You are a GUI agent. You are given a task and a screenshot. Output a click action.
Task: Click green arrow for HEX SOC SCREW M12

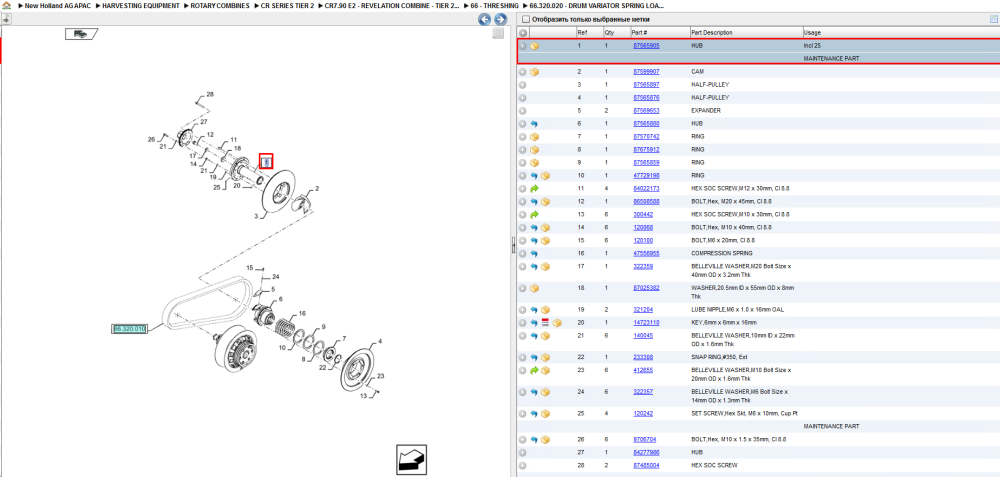point(534,189)
